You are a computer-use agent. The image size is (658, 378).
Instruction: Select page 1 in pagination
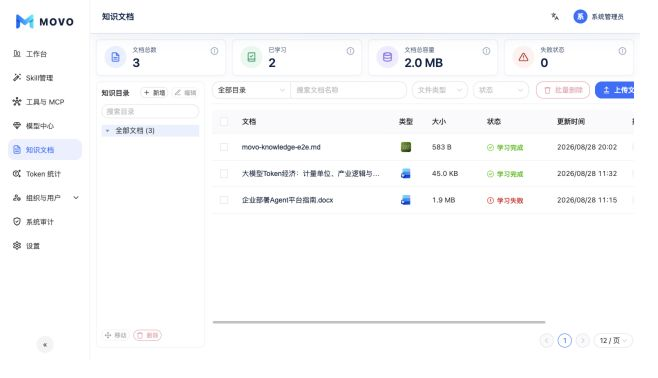click(x=564, y=340)
